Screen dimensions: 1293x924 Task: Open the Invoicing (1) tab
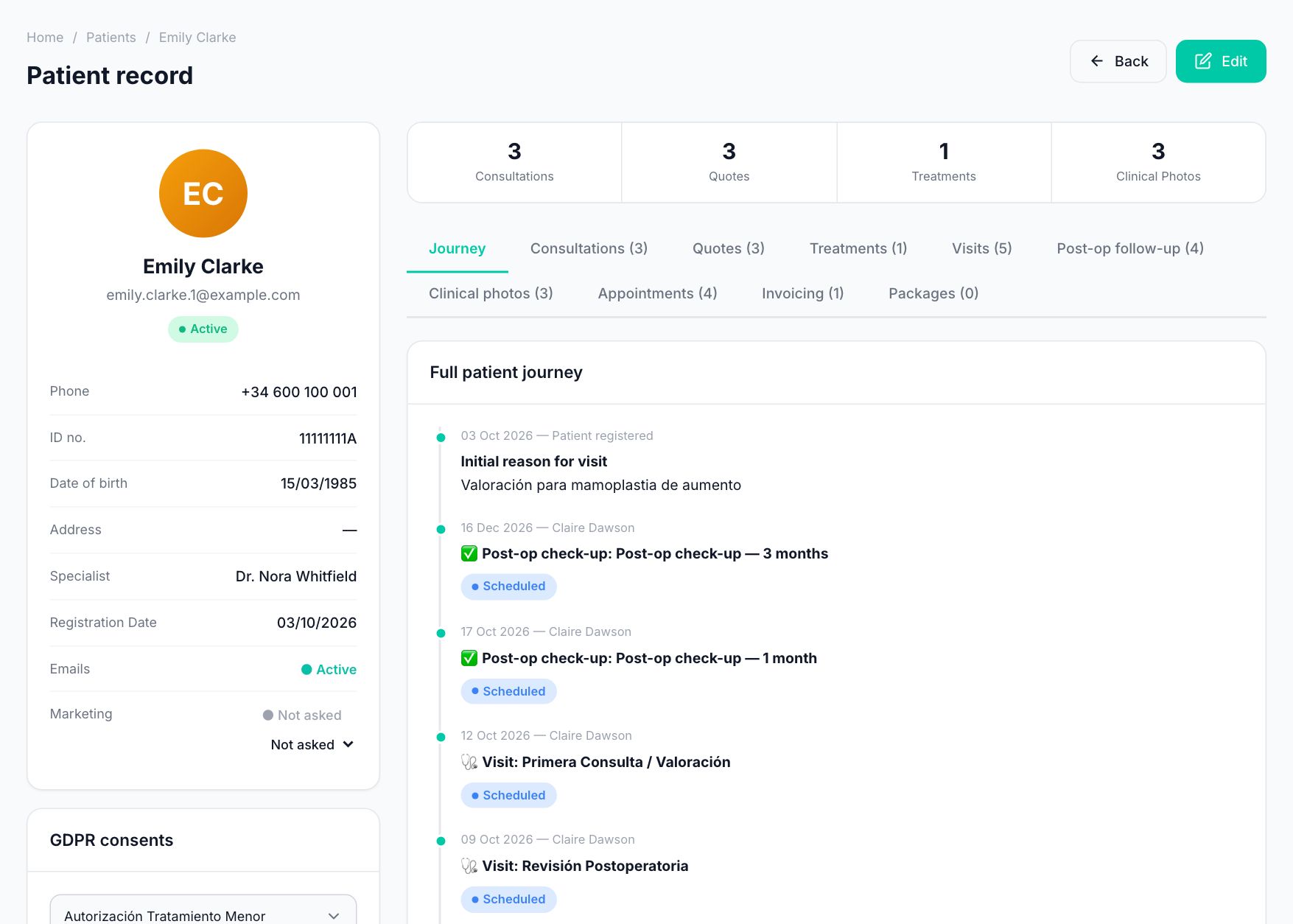pyautogui.click(x=803, y=294)
